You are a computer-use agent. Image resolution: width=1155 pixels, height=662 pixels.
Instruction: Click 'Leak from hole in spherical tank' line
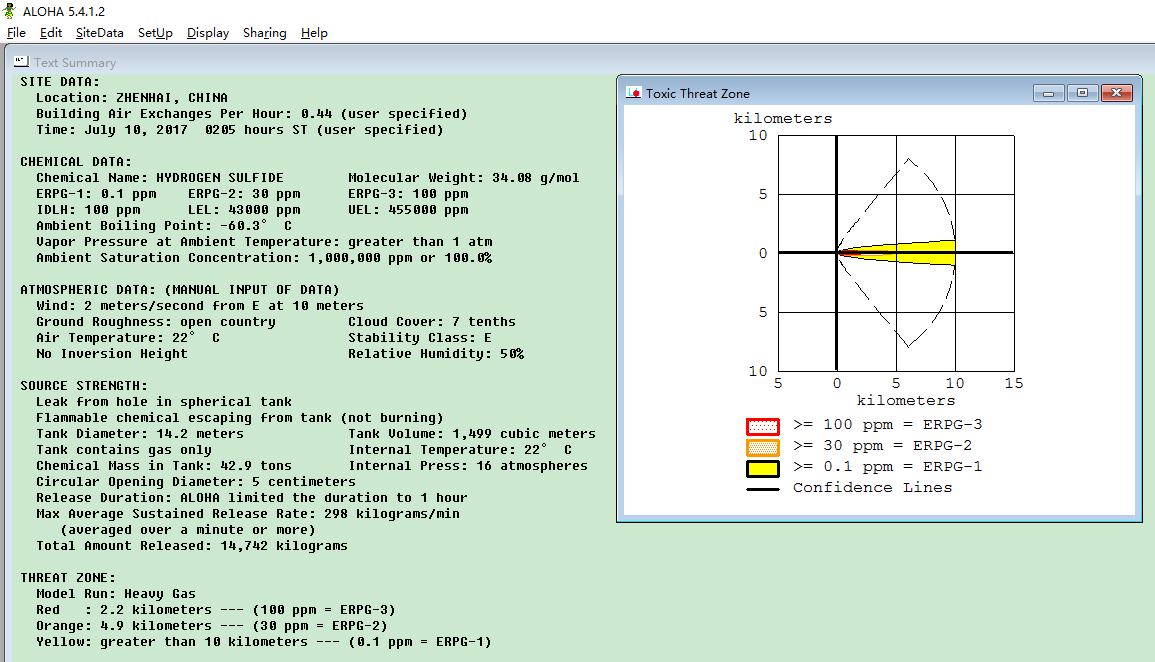pos(164,401)
